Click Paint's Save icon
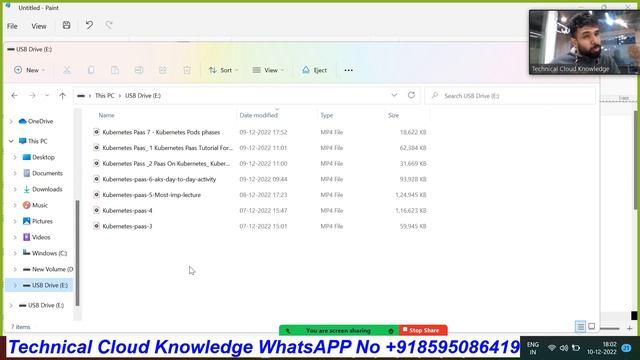The height and width of the screenshot is (360, 640). tap(66, 25)
